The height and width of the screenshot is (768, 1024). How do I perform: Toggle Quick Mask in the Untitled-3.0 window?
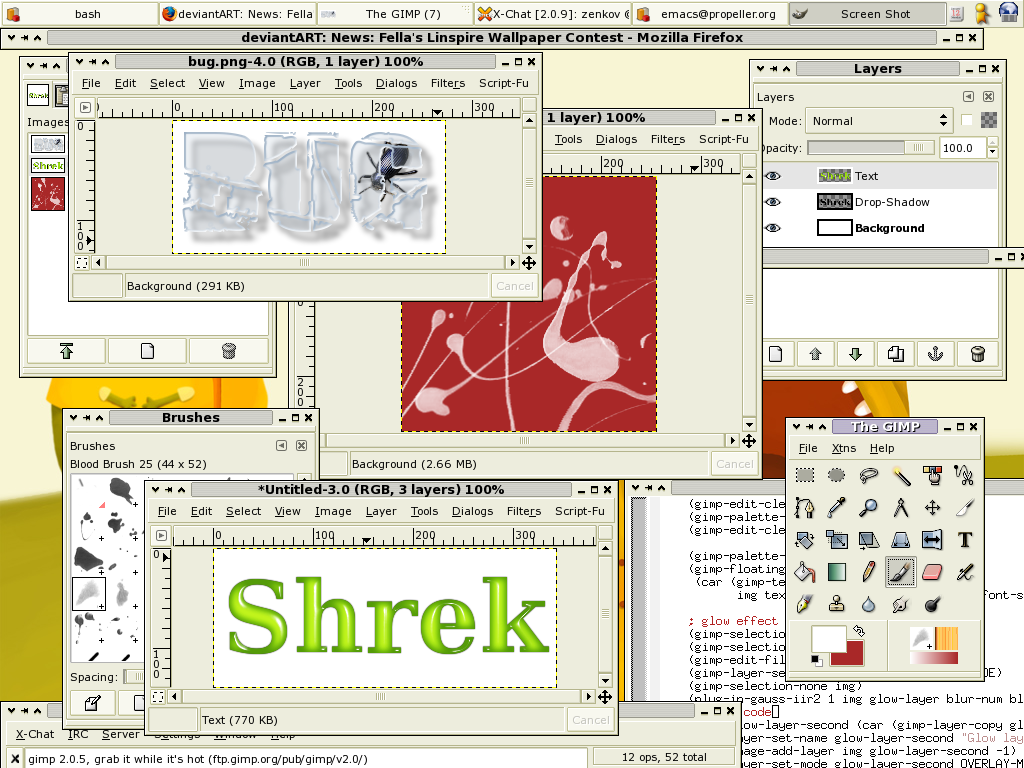(158, 697)
